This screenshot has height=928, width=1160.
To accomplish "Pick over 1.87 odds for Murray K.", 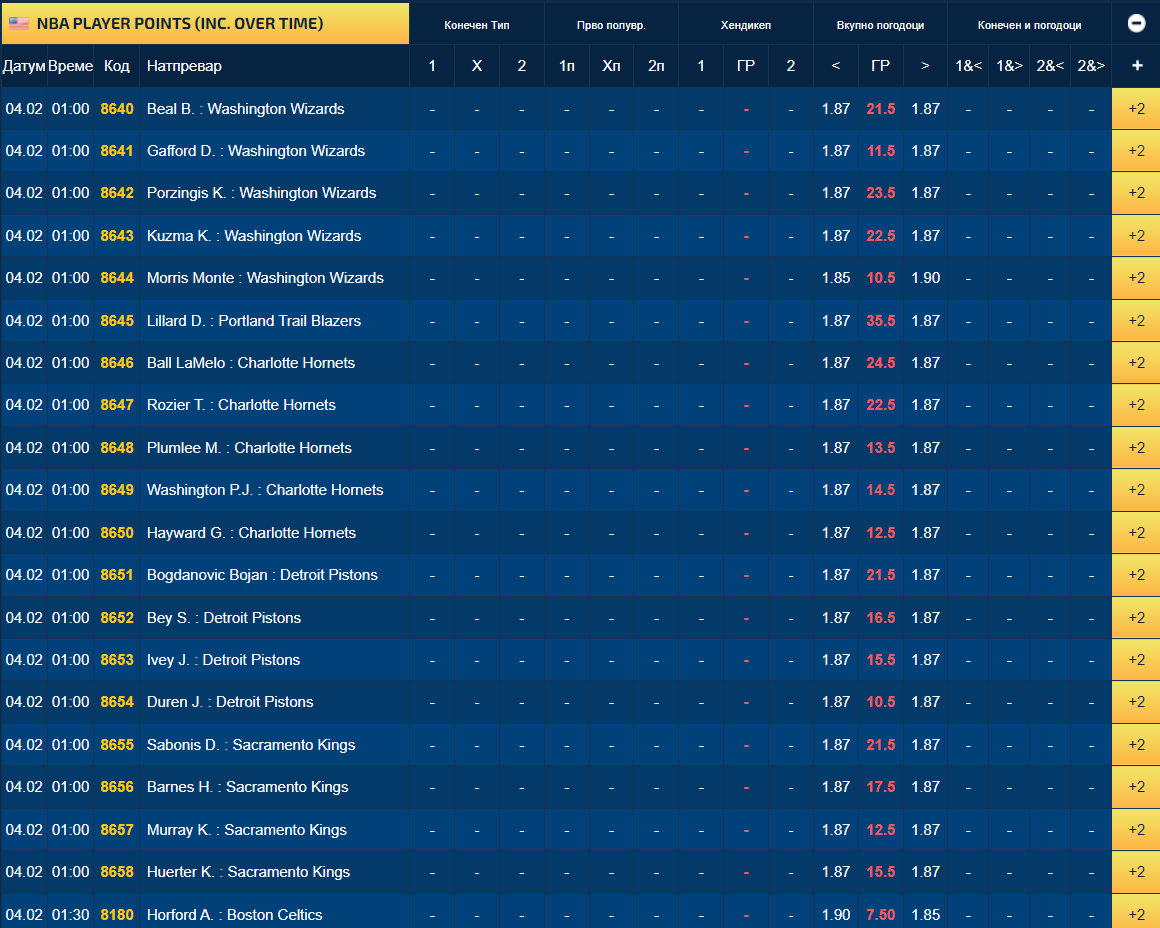I will tap(925, 830).
